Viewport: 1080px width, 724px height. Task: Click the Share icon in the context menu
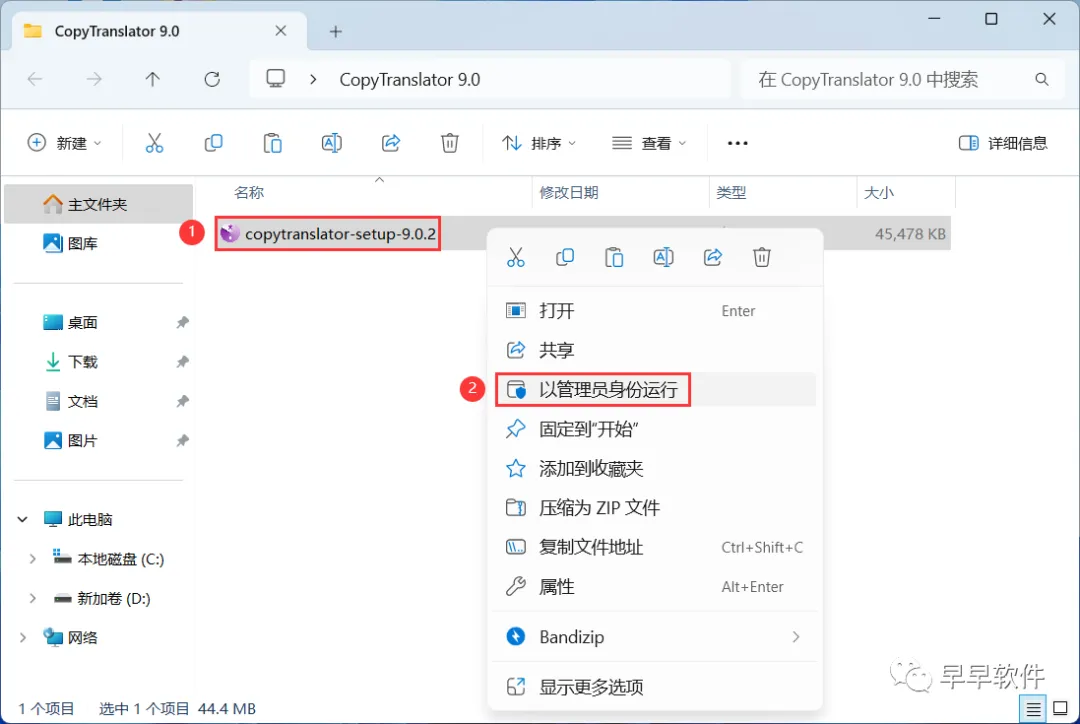(713, 258)
